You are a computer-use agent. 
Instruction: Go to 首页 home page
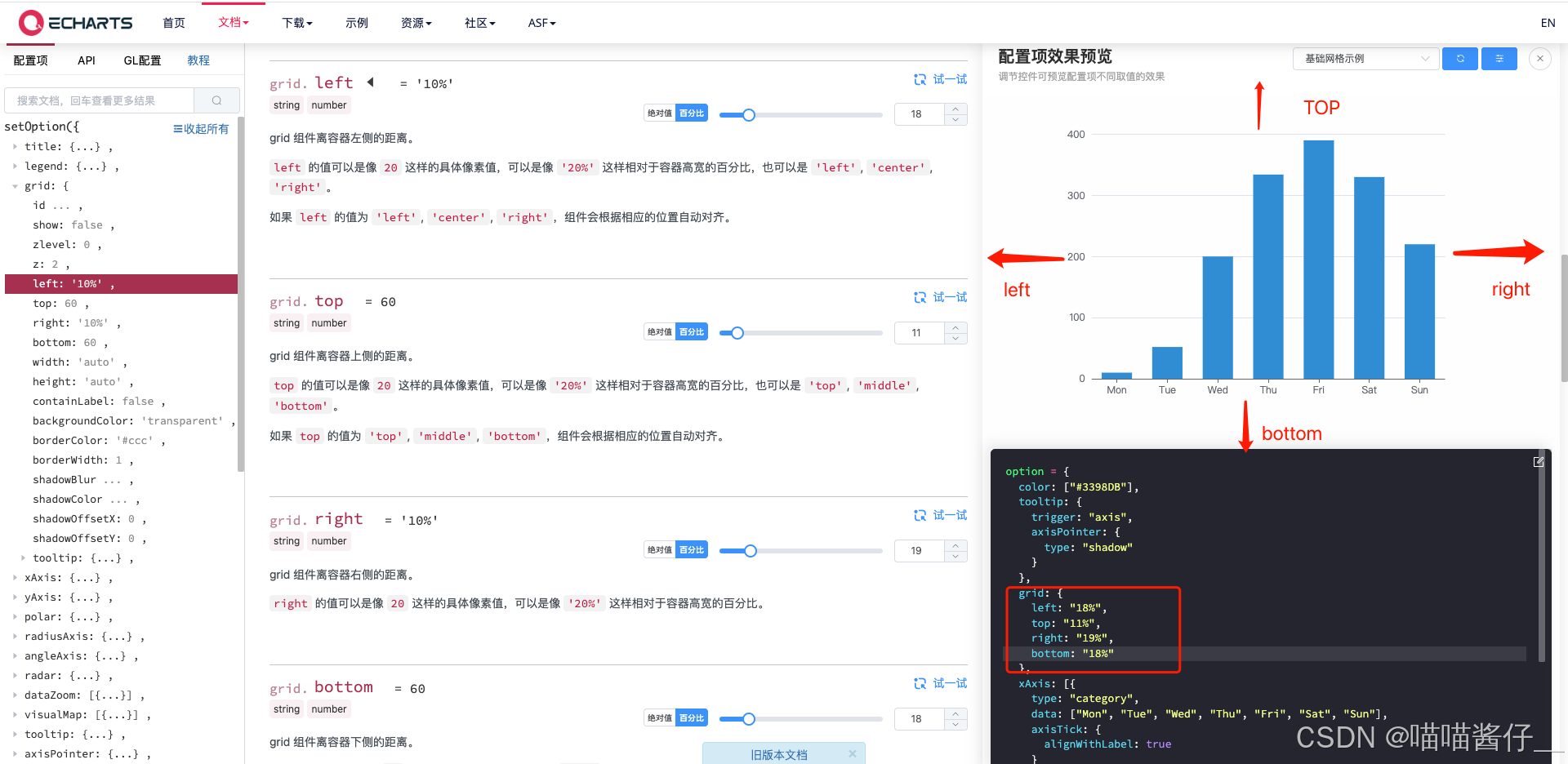point(174,23)
